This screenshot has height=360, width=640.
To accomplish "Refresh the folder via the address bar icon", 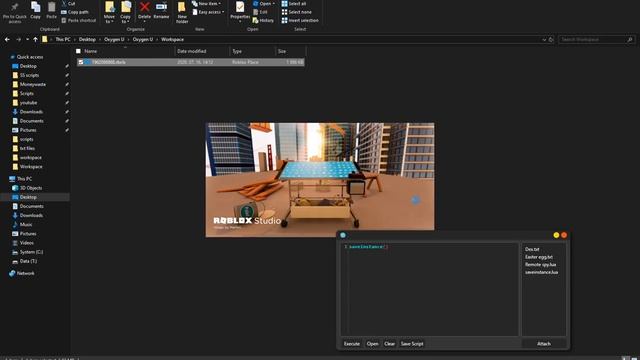I will click(x=551, y=40).
